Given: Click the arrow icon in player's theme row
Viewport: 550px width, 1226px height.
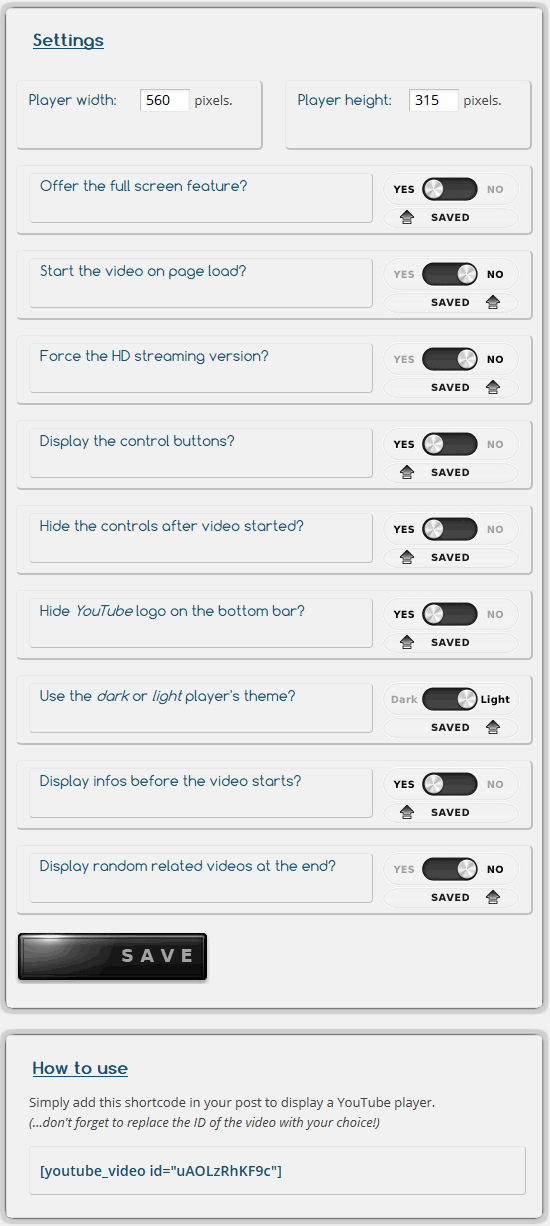Looking at the screenshot, I should pyautogui.click(x=492, y=727).
